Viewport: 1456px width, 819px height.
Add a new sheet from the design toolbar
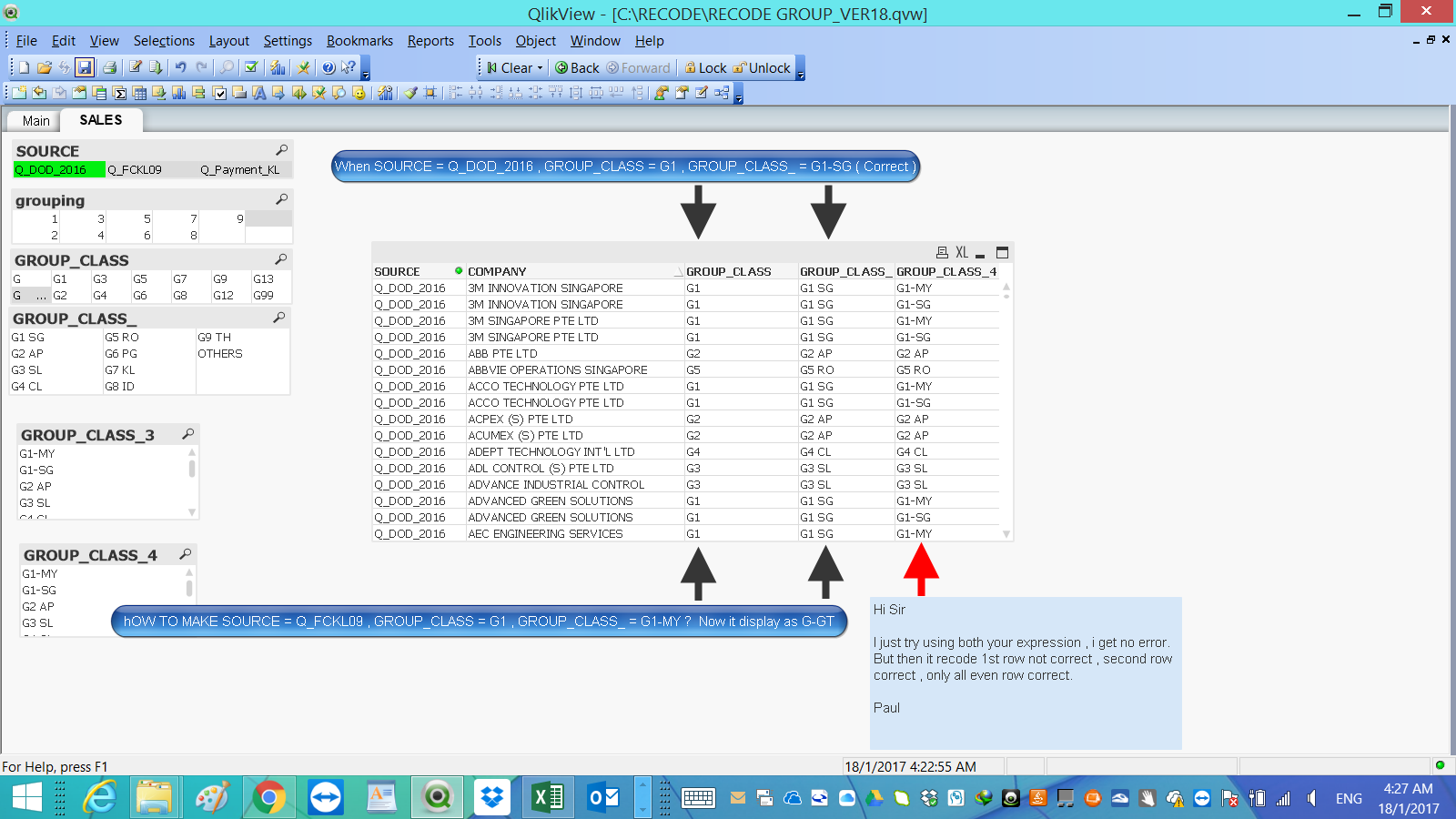(x=19, y=93)
